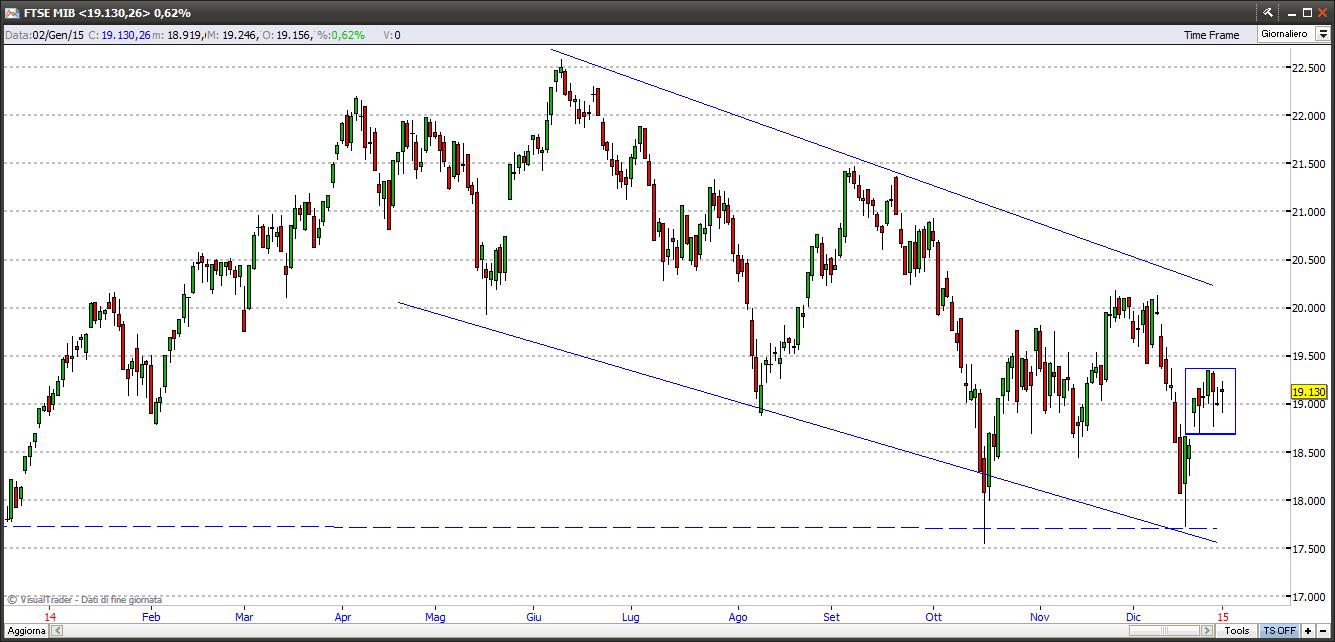
Task: Click the Feb month label on time axis
Action: click(x=151, y=617)
